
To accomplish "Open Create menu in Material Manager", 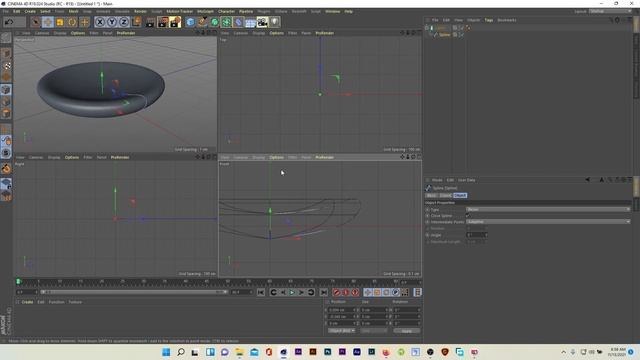I will click(27, 302).
